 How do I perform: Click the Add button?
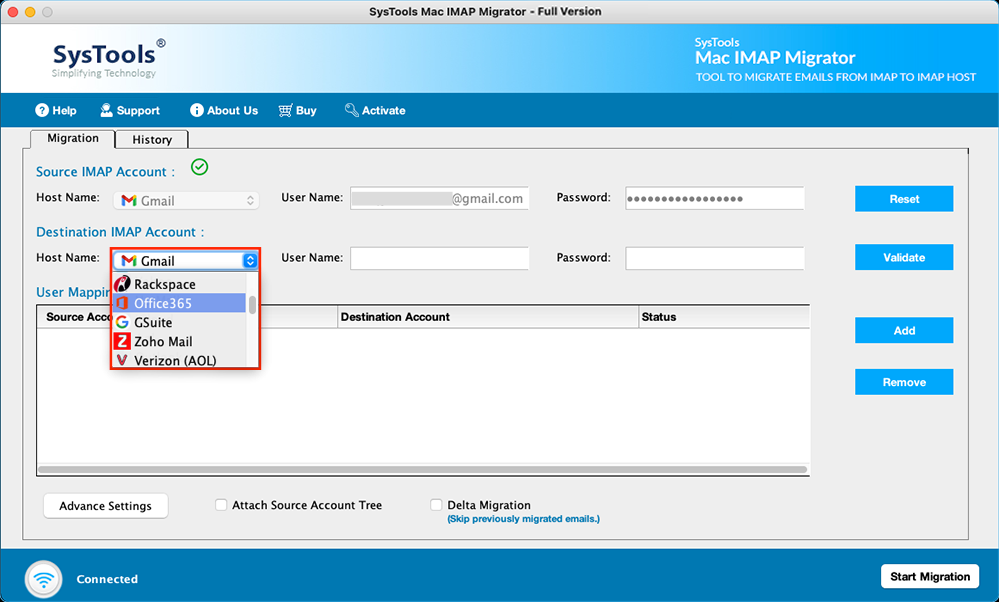click(904, 331)
